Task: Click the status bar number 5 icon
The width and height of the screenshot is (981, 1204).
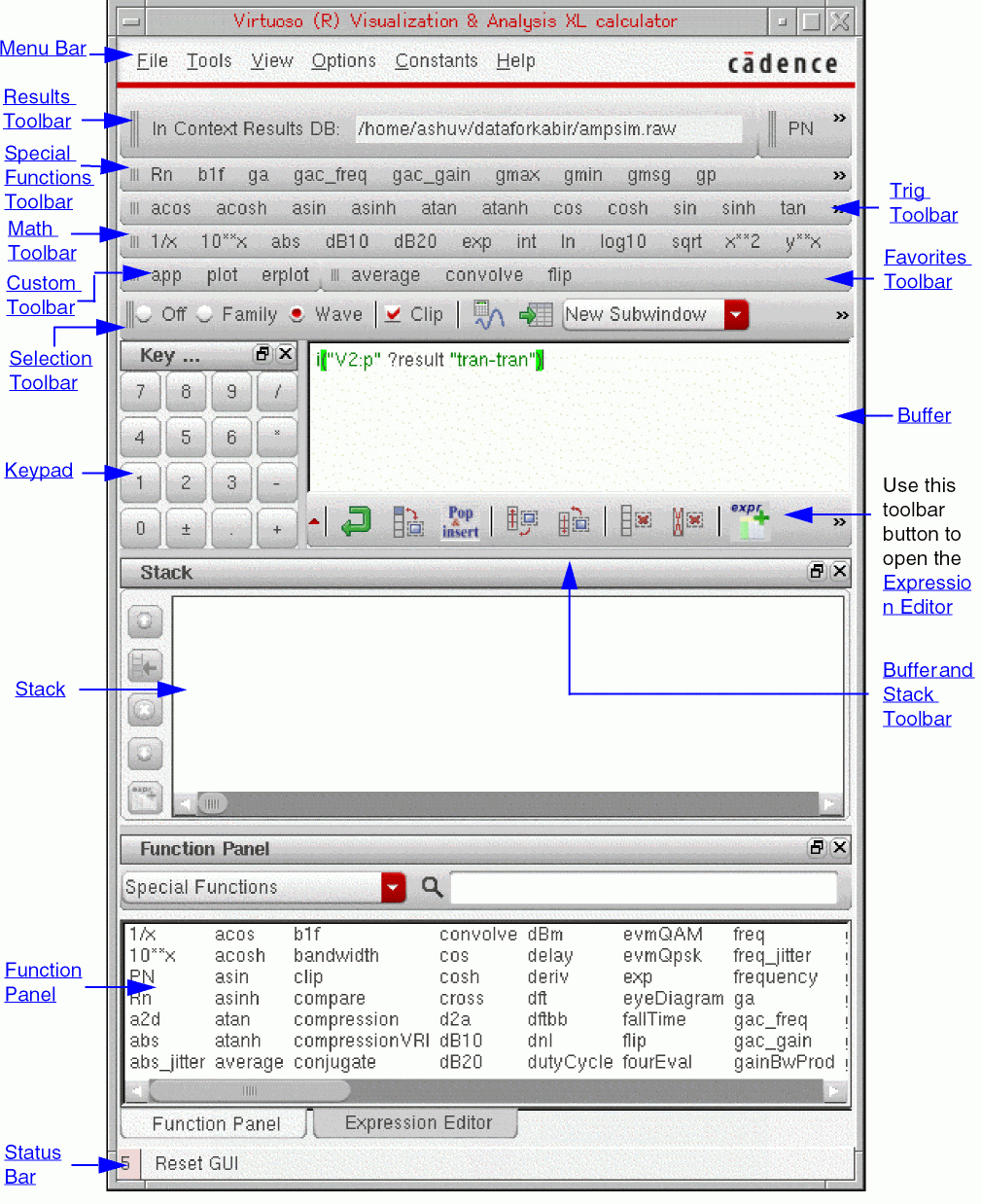Action: pyautogui.click(x=127, y=1163)
